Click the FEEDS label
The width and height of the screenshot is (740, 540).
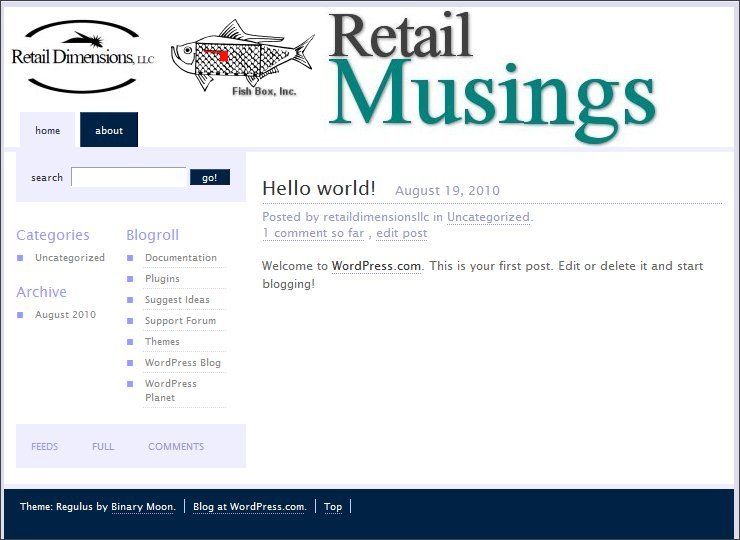[44, 447]
